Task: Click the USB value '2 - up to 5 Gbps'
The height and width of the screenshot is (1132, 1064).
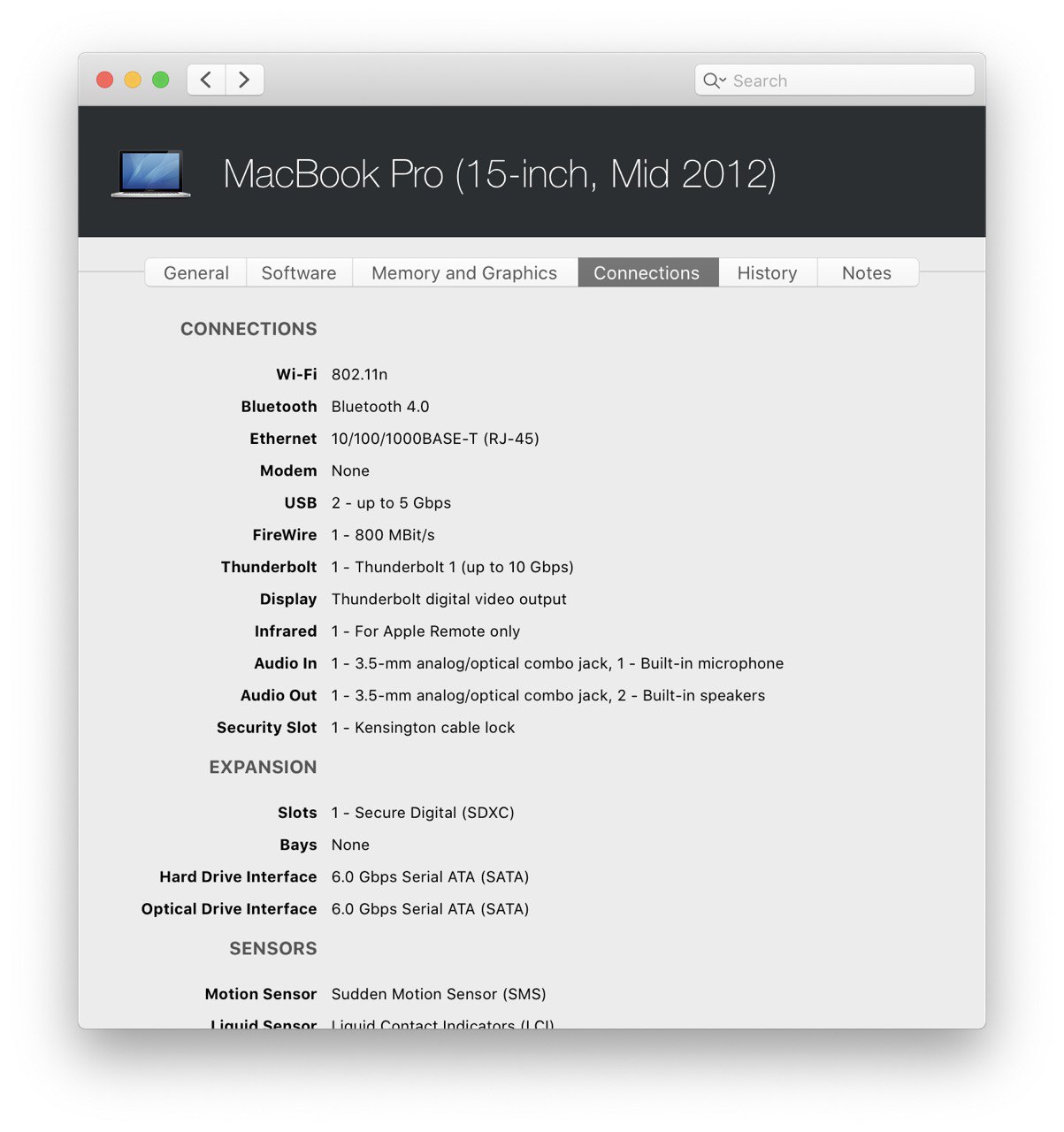Action: (391, 503)
